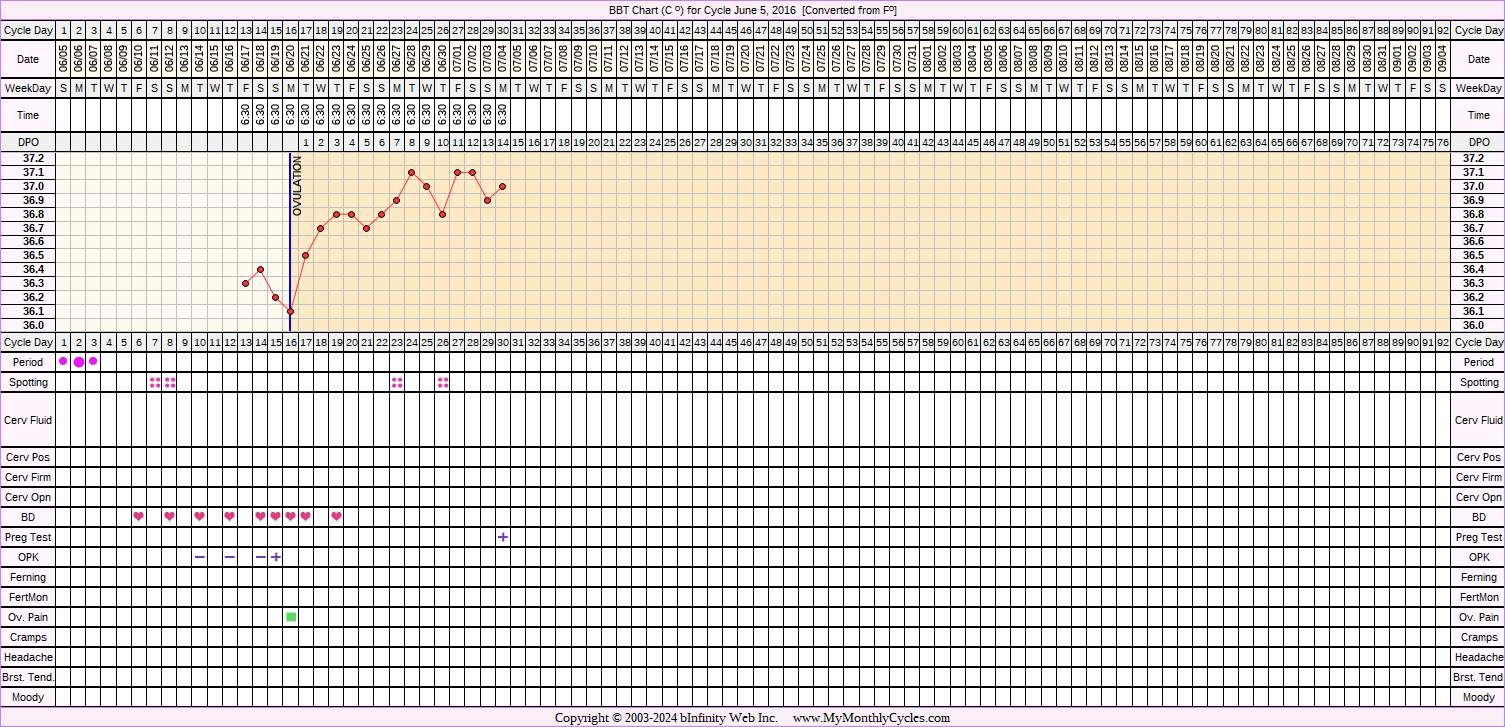1505x727 pixels.
Task: Click the BBT Chart title at the top
Action: coord(751,10)
